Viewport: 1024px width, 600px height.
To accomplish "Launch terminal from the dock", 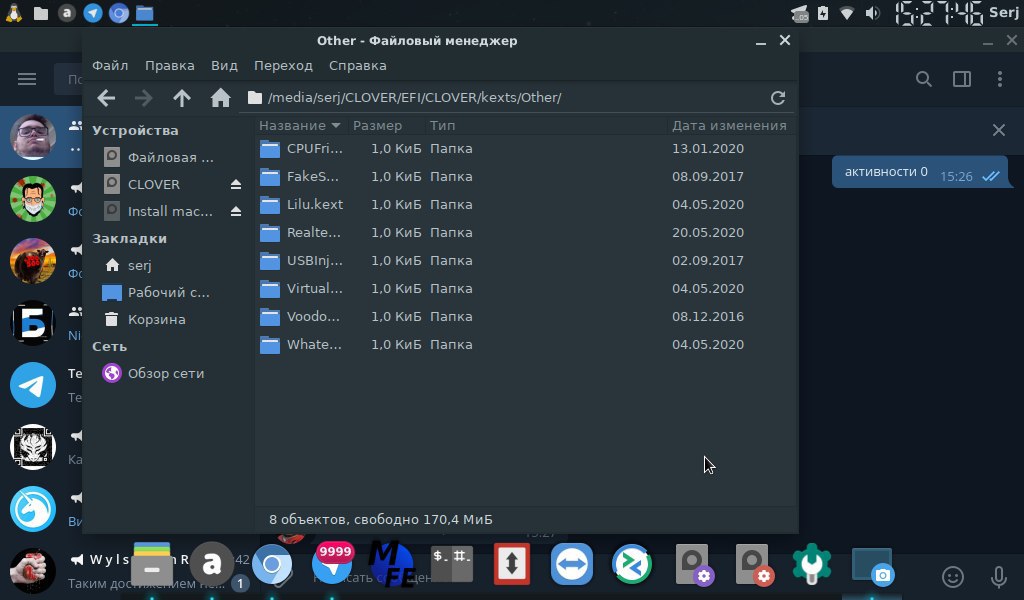I will (x=451, y=564).
